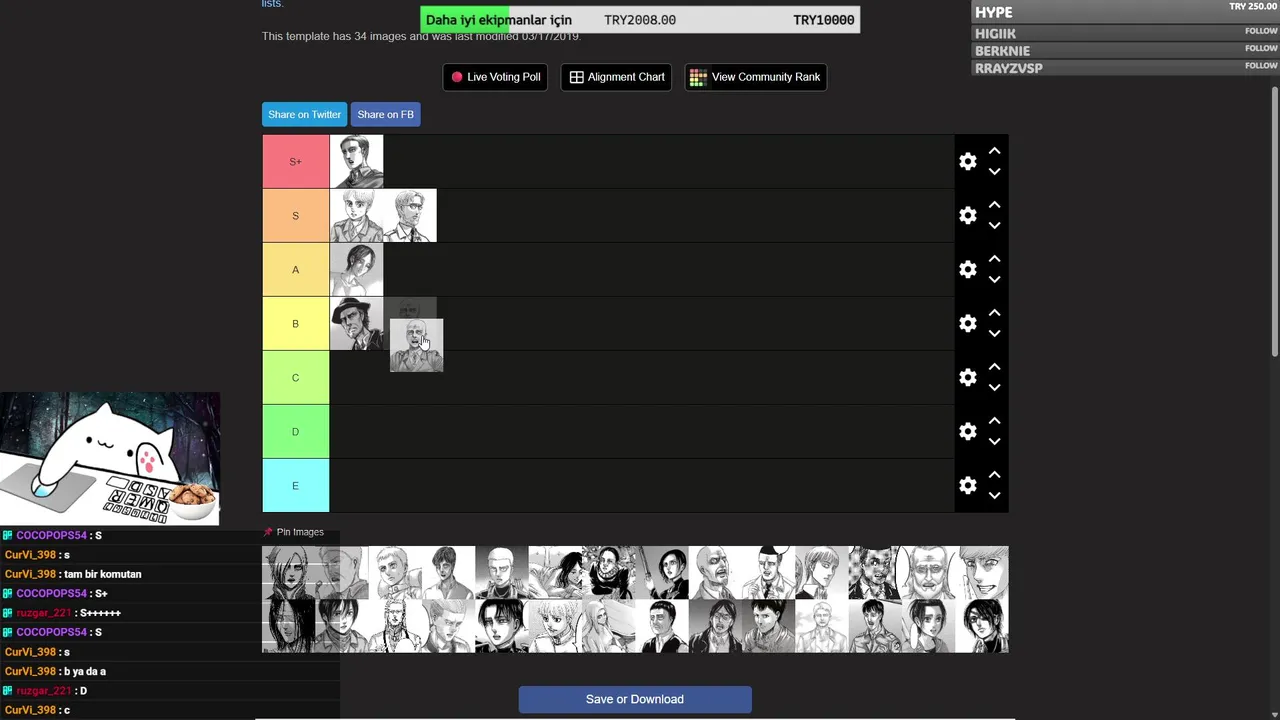The image size is (1280, 720).
Task: Click the green D tier label
Action: pyautogui.click(x=295, y=431)
